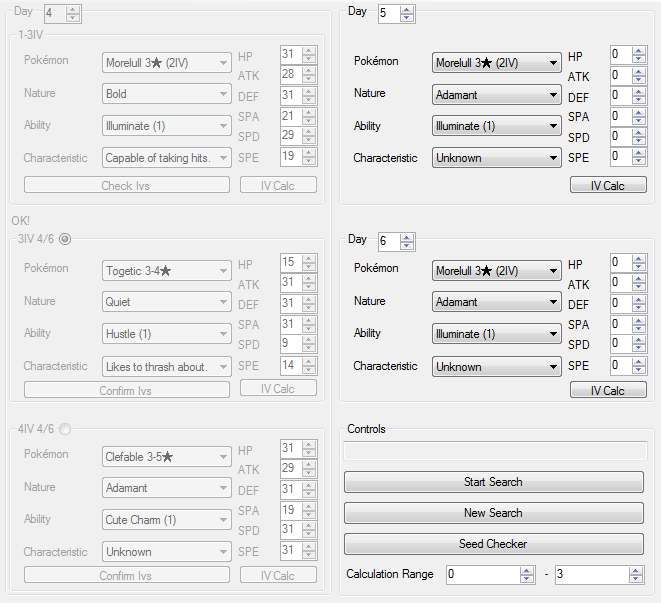Screen dimensions: 661x603
Task: Click Day 5 IV Calc button
Action: click(x=607, y=185)
